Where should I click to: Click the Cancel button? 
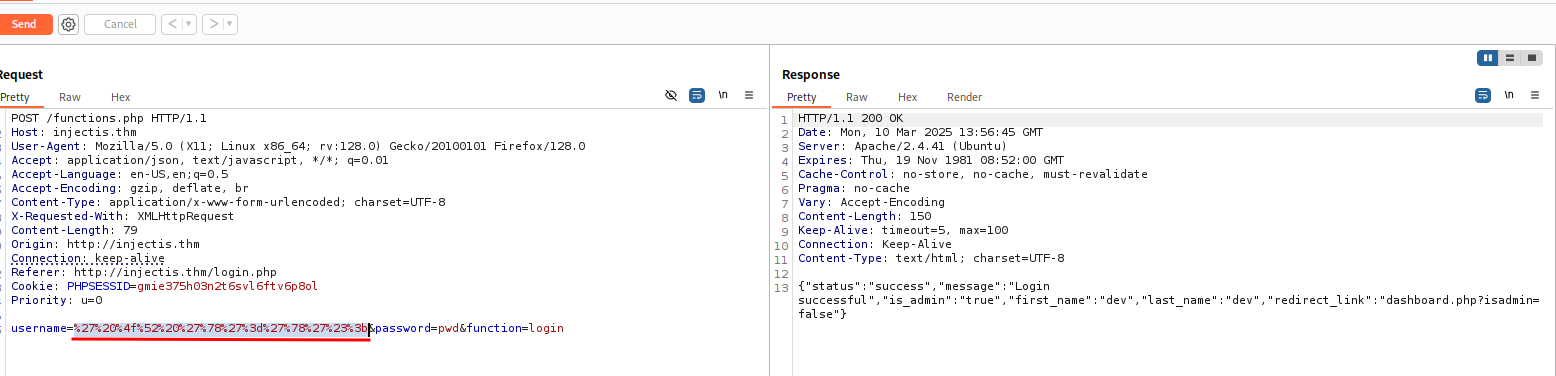coord(120,24)
